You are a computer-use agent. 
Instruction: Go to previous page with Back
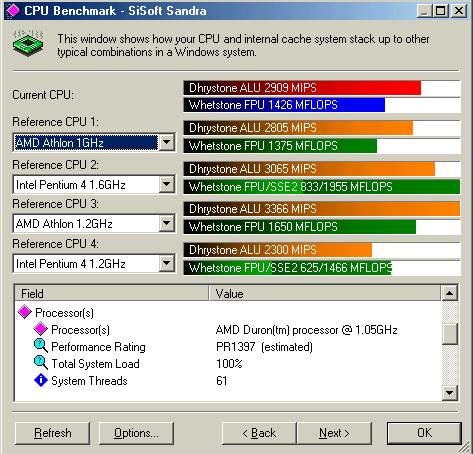coord(259,433)
